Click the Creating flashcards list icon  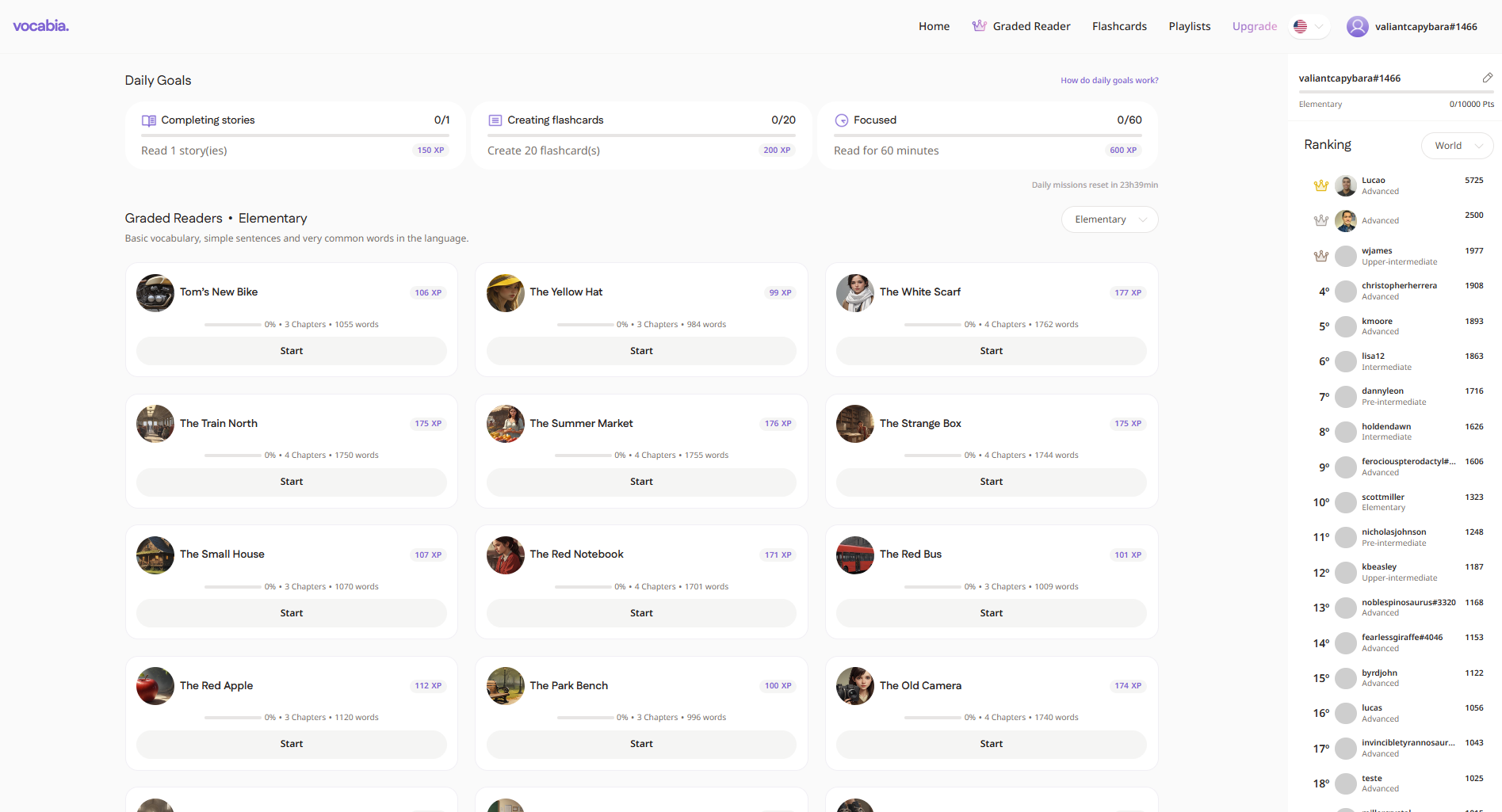coord(495,120)
